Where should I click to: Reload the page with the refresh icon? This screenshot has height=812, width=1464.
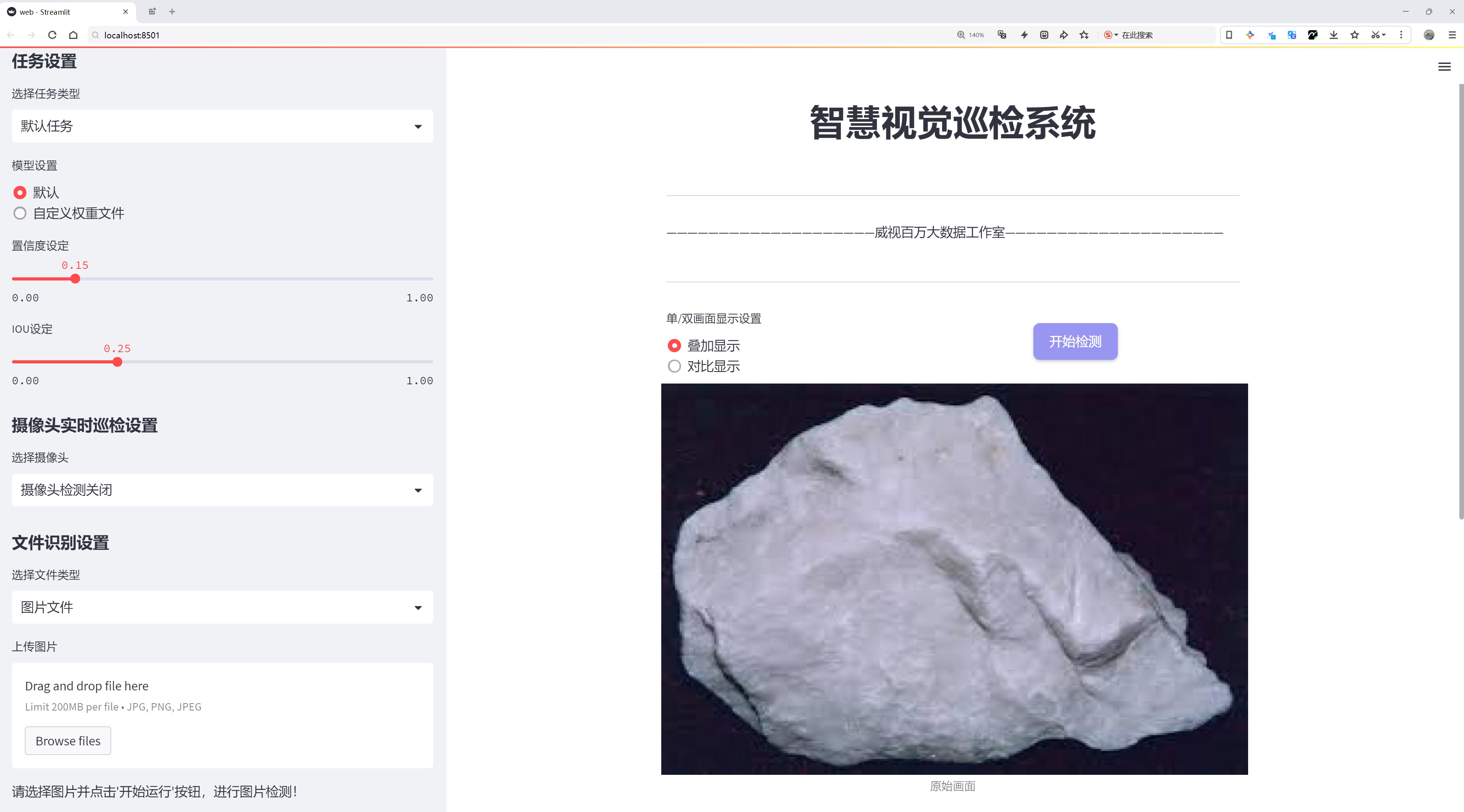pos(52,35)
